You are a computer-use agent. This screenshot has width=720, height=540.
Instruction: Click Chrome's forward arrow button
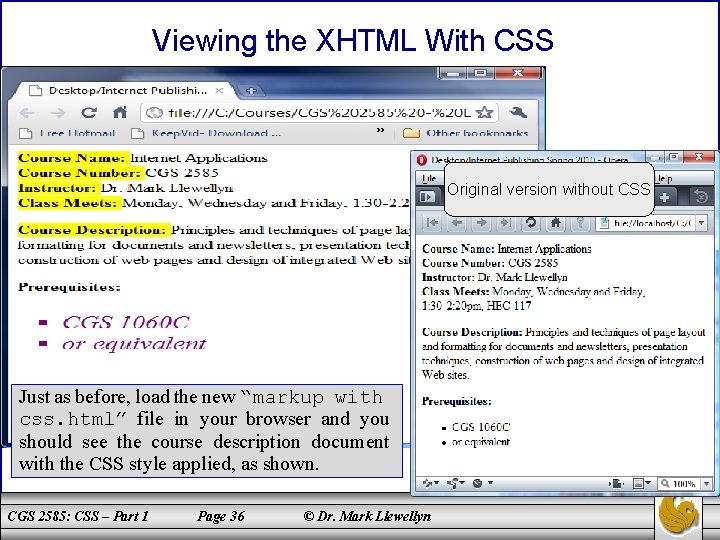[x=57, y=112]
